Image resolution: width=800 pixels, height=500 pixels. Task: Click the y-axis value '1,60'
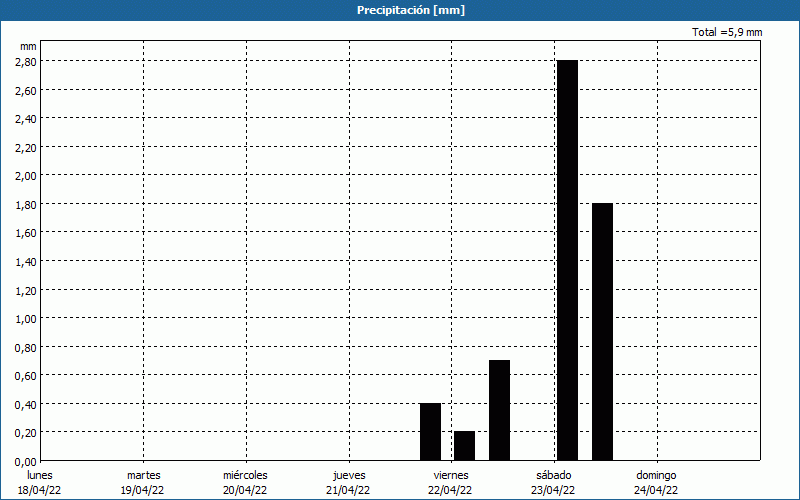click(x=27, y=233)
